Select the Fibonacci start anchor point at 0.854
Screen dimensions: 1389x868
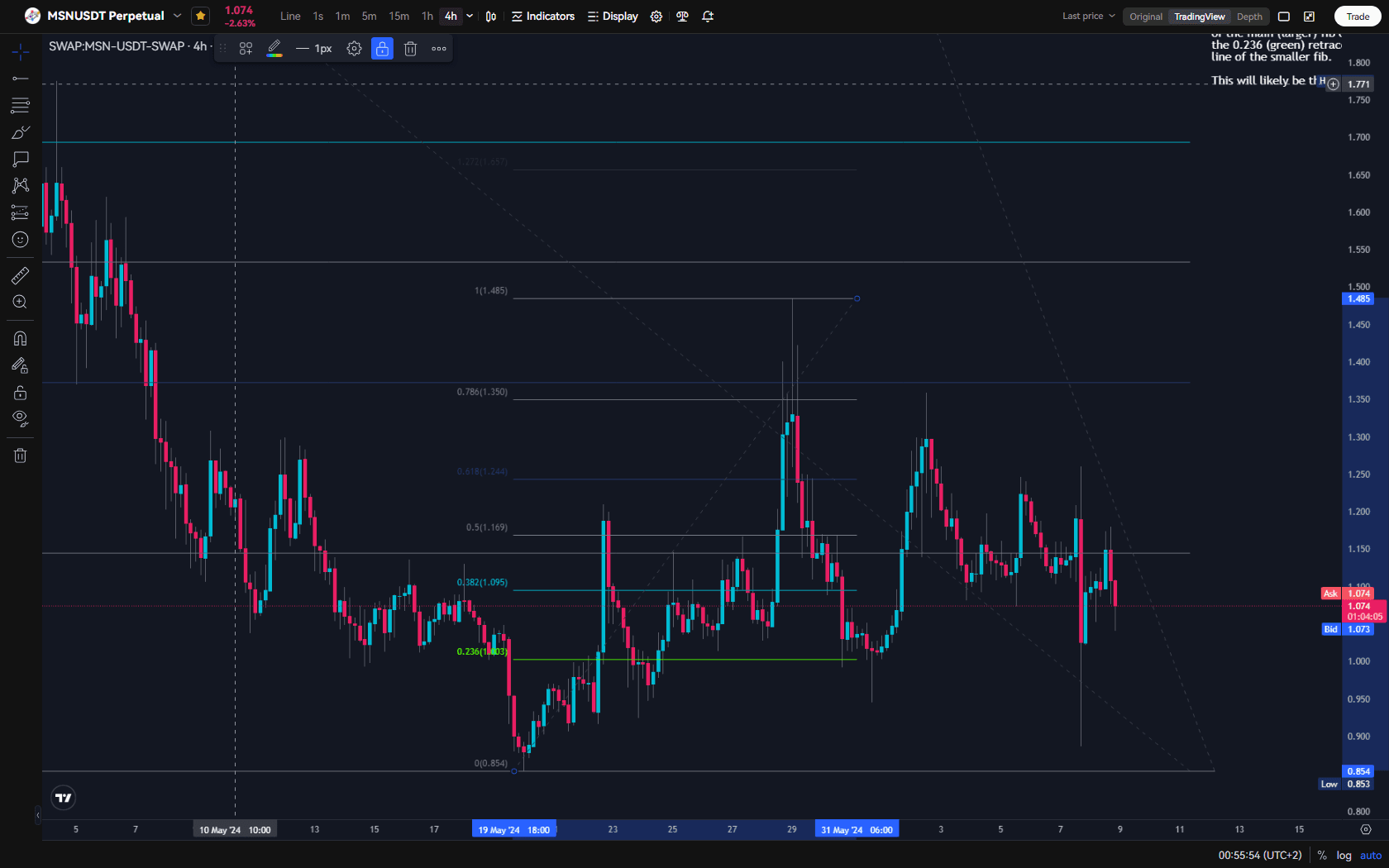514,771
